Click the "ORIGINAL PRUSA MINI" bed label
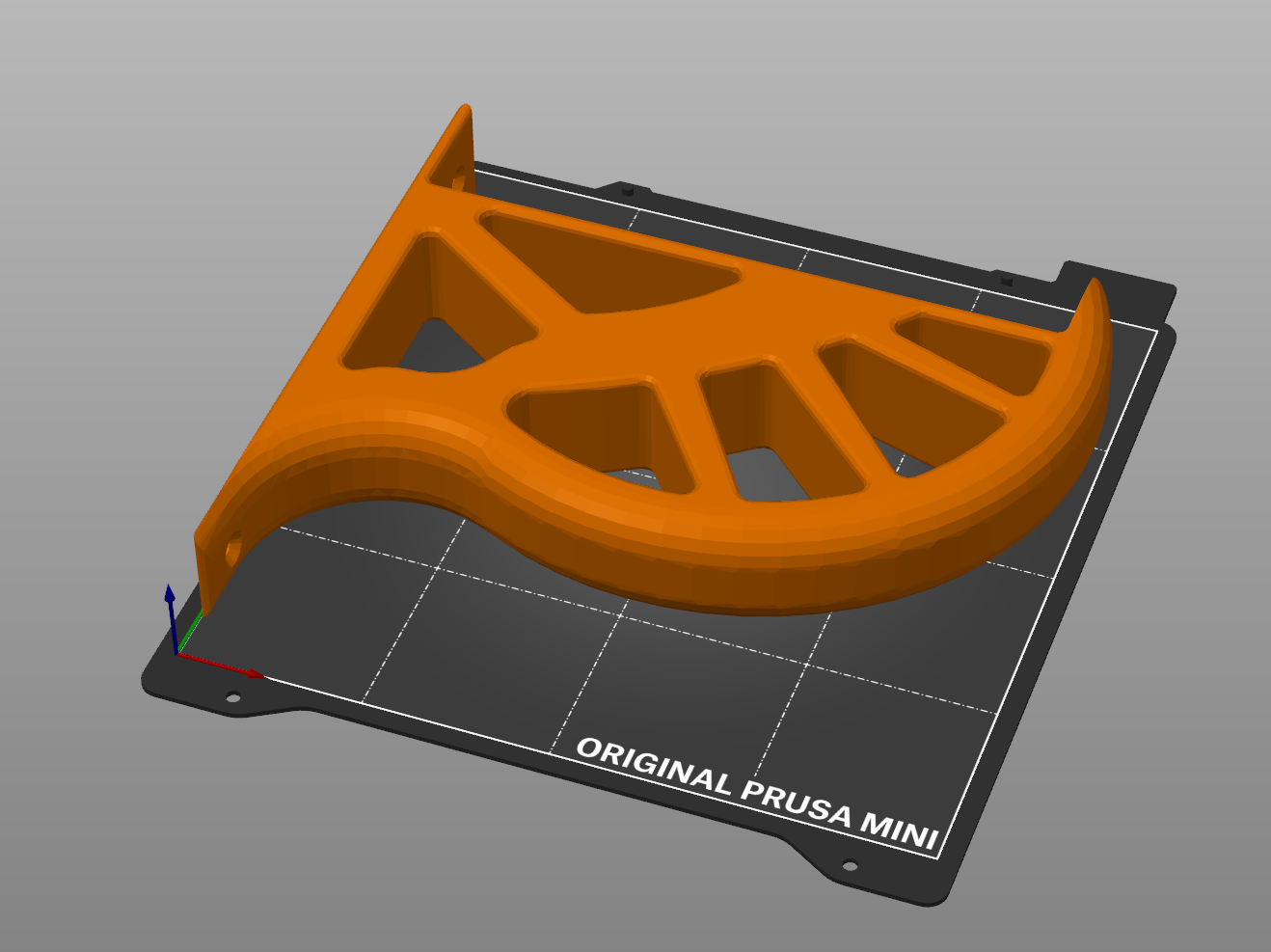 pyautogui.click(x=758, y=793)
